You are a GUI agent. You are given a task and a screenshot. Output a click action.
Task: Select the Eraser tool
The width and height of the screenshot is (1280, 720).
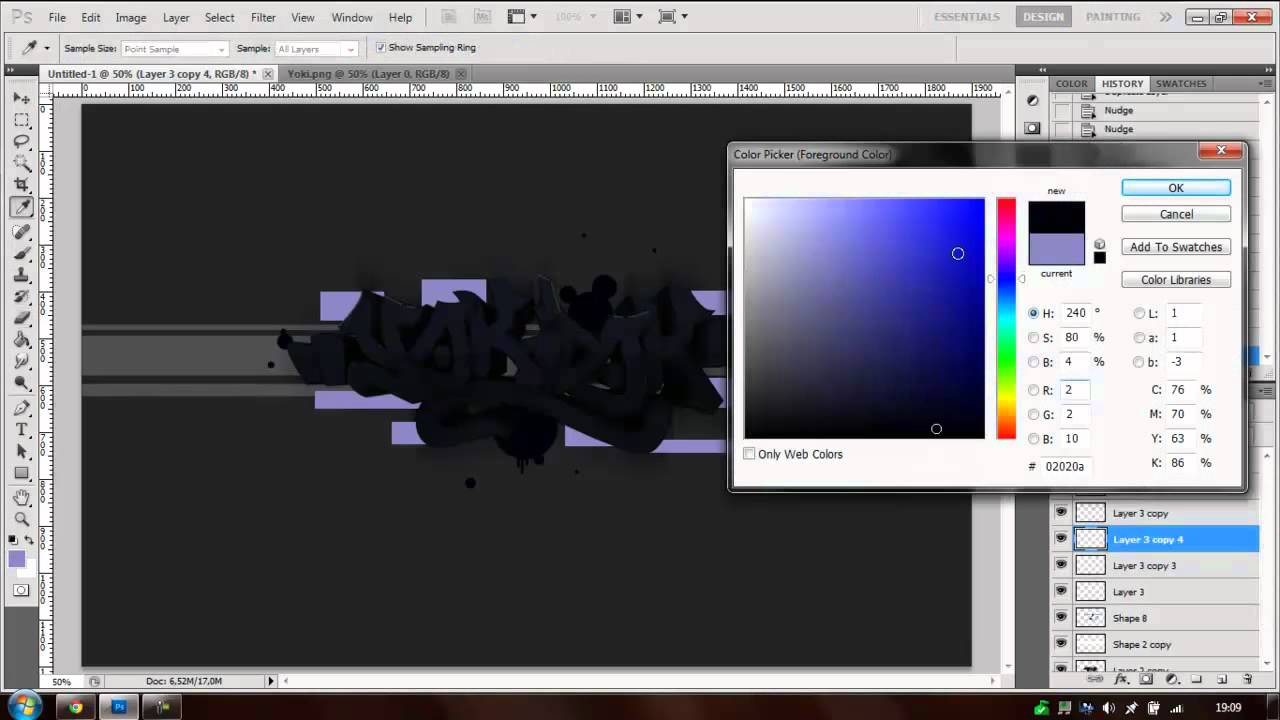tap(21, 319)
